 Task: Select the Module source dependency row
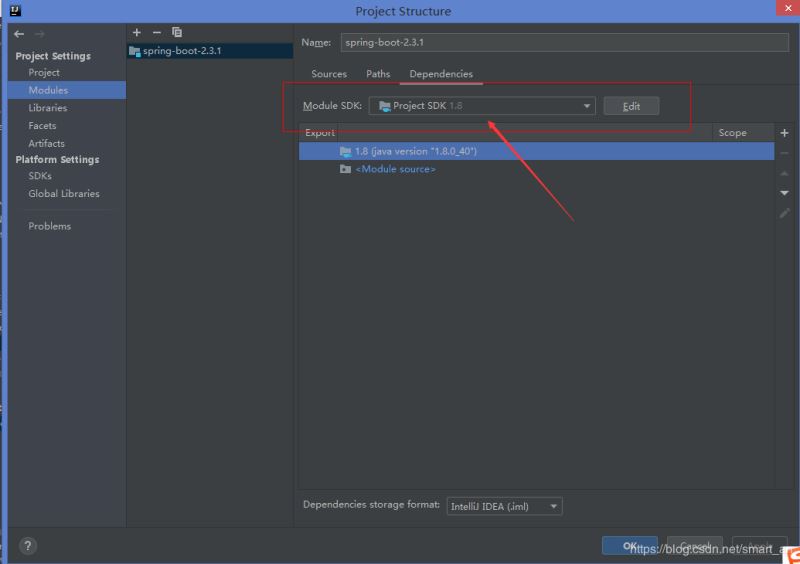click(395, 169)
